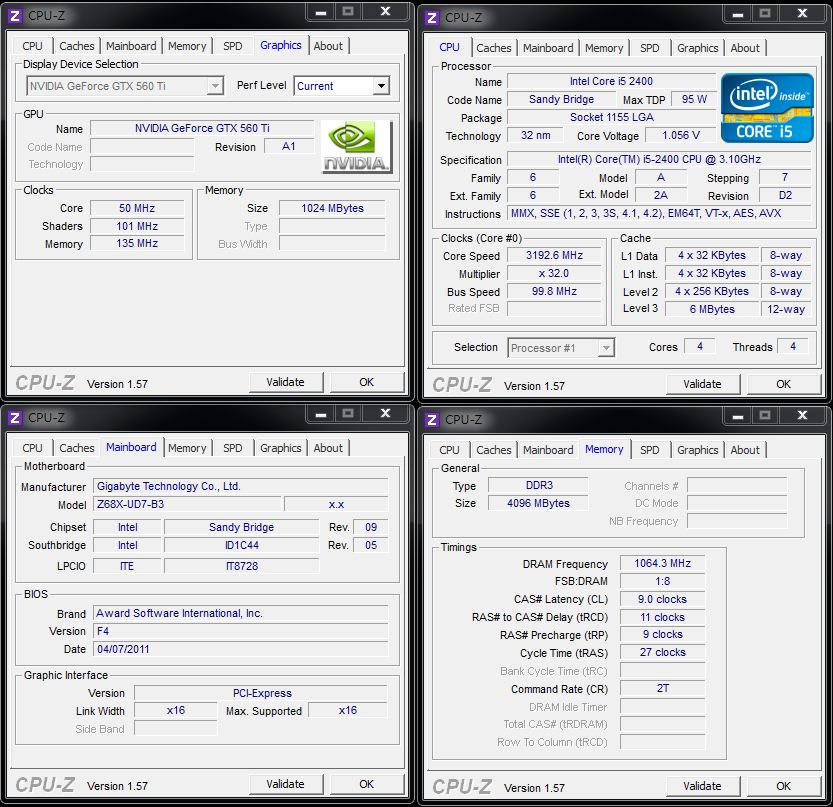This screenshot has width=833, height=807.
Task: Click CAS# Latency value '9.0 clocks'
Action: [x=662, y=600]
